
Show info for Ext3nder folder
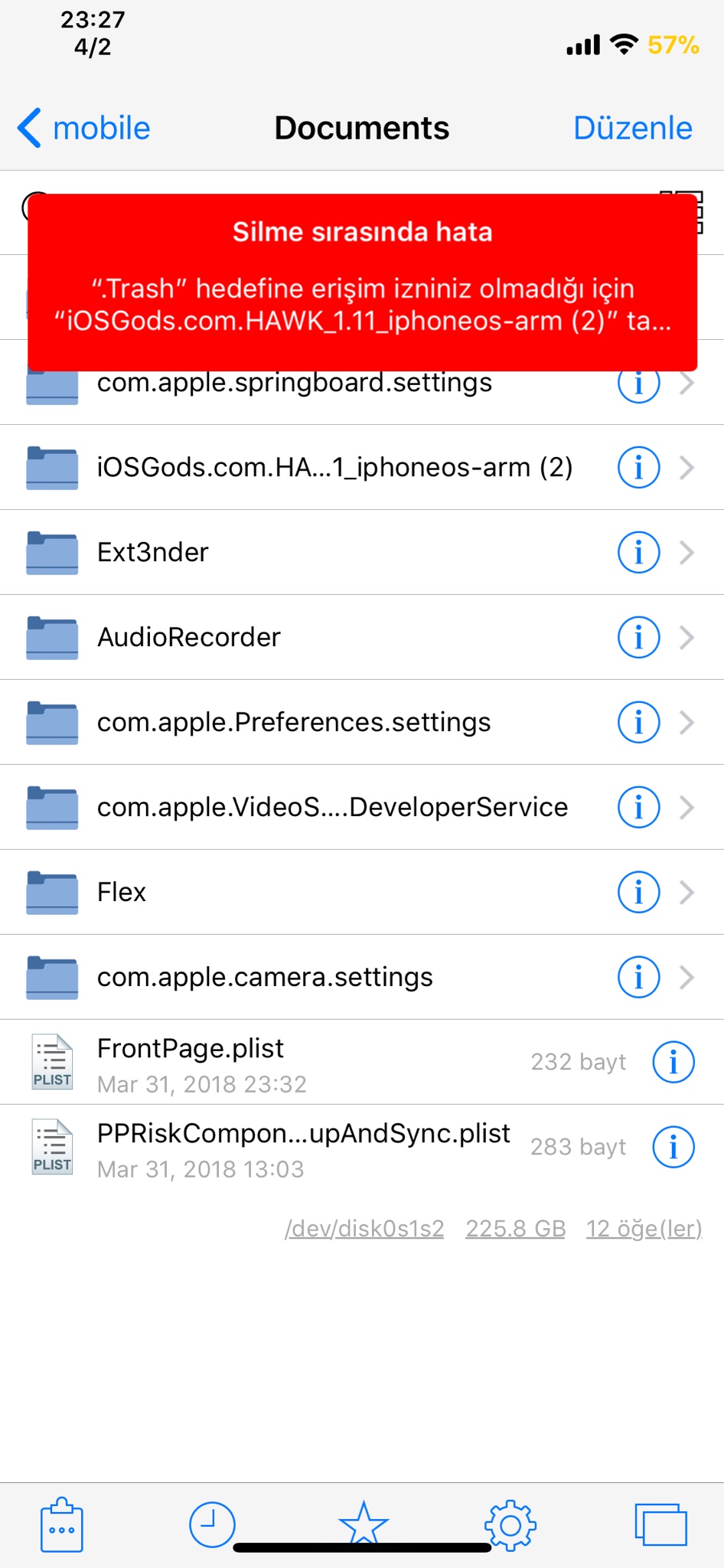coord(638,552)
